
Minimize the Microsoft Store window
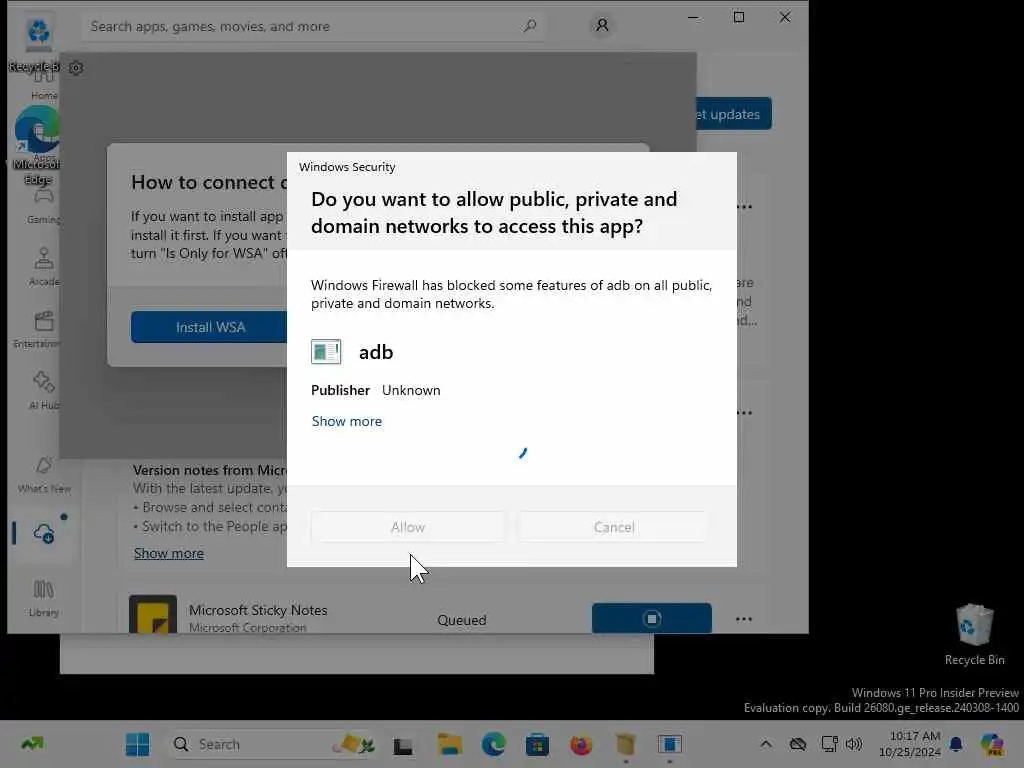pyautogui.click(x=694, y=17)
